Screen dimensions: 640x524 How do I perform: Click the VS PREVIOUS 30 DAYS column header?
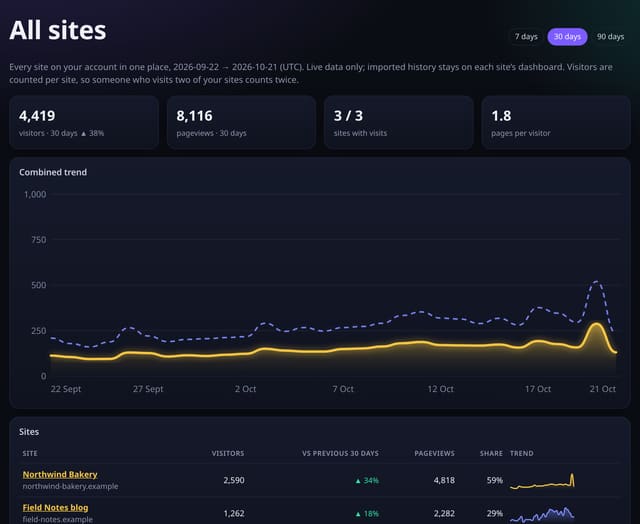(340, 453)
